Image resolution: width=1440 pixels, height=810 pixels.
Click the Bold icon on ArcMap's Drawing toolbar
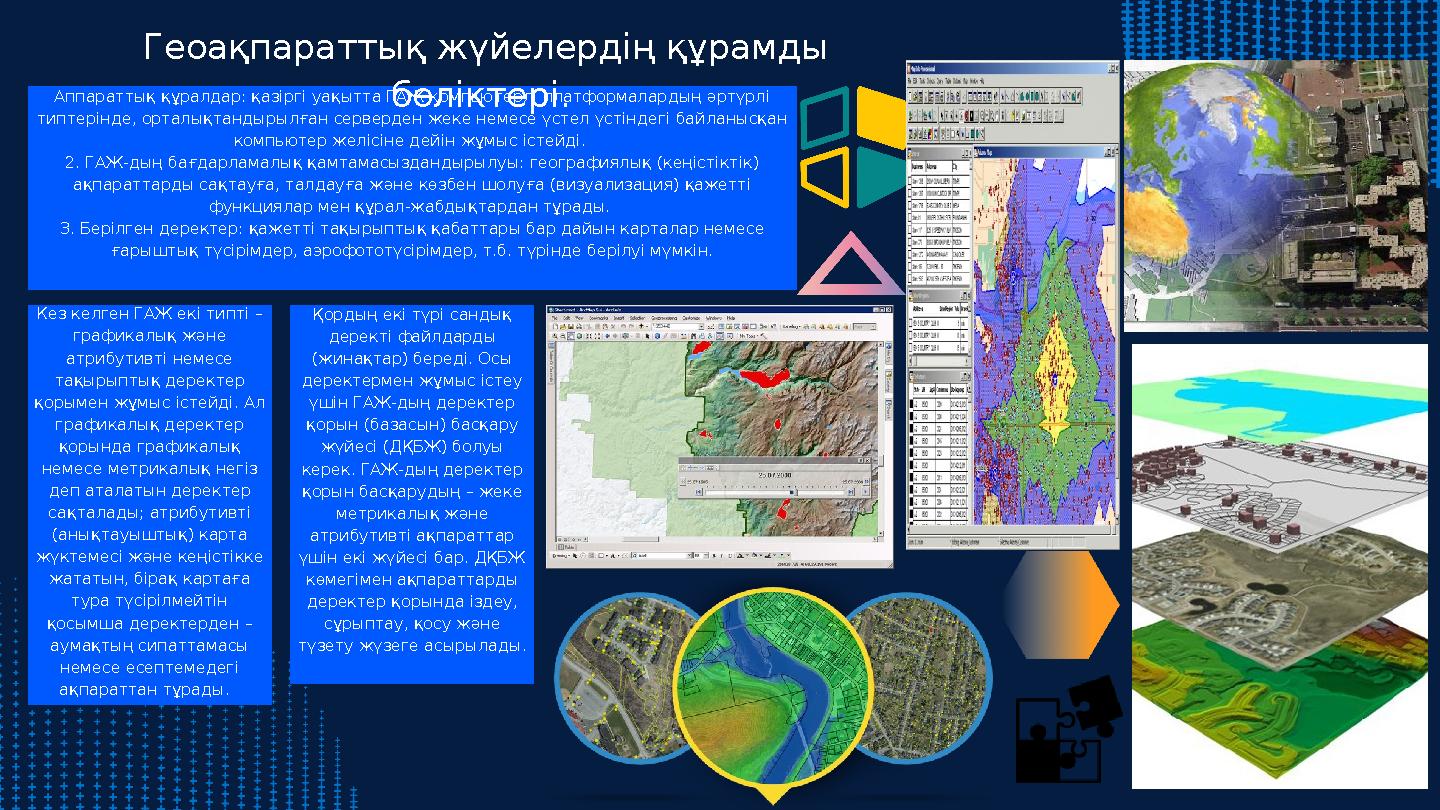pyautogui.click(x=714, y=556)
